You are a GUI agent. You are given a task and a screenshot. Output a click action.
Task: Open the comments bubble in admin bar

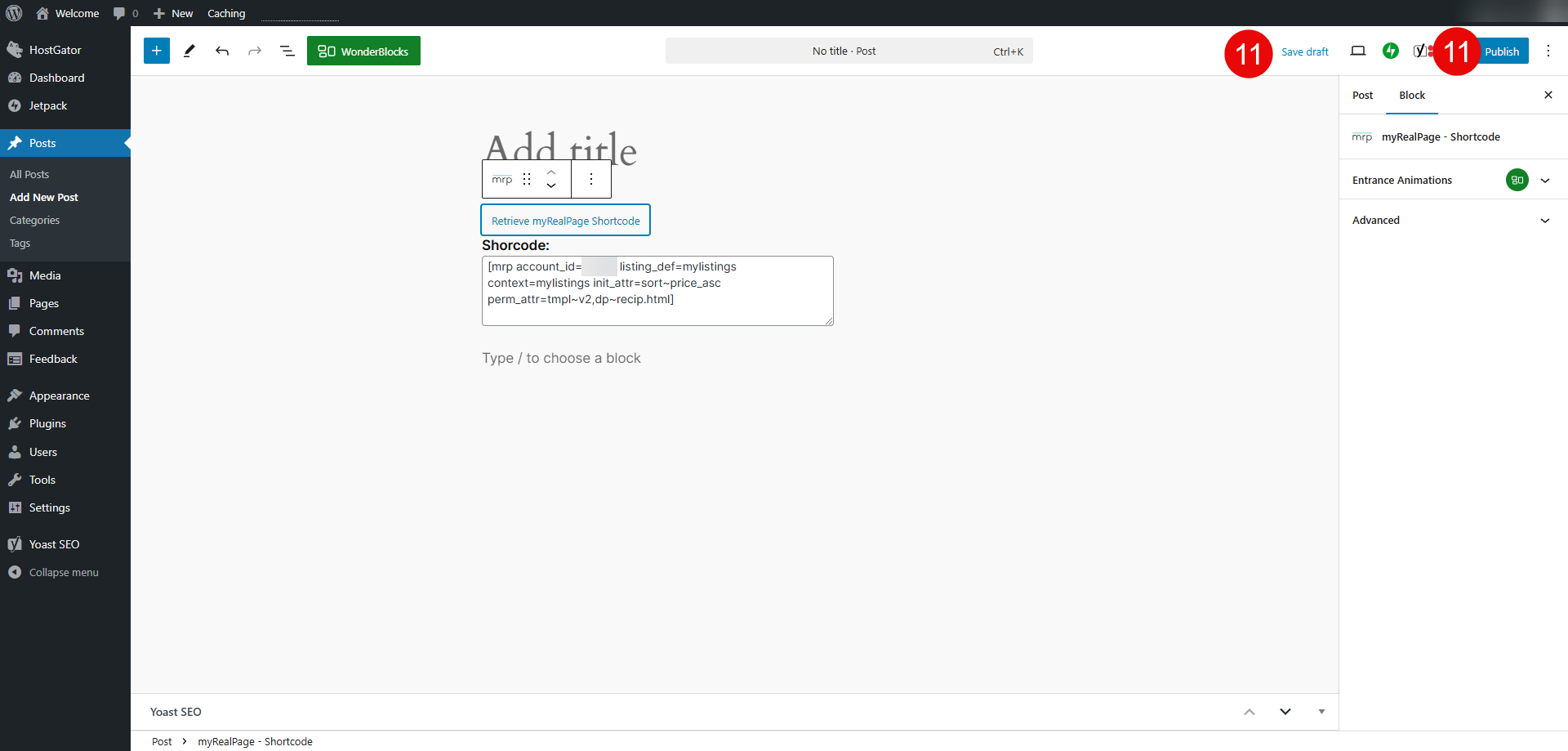pos(126,13)
